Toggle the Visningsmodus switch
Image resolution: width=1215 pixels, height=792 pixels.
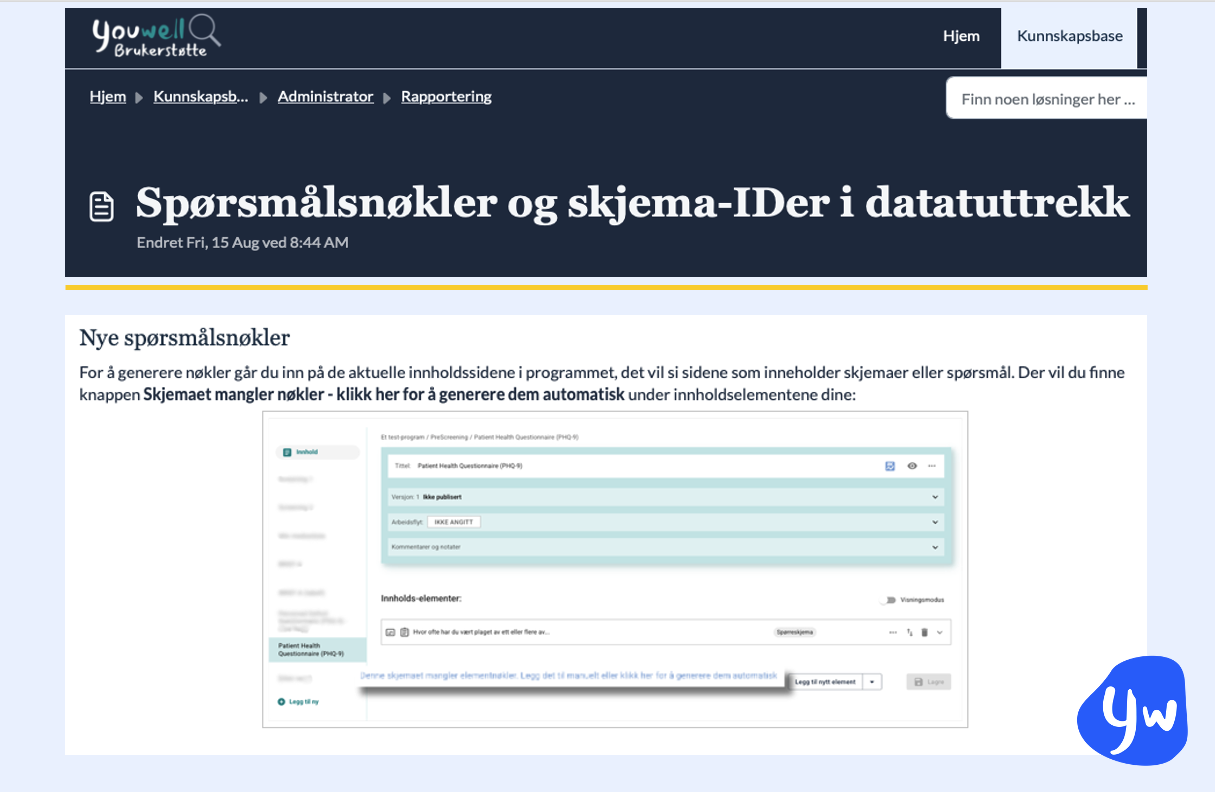[x=886, y=600]
